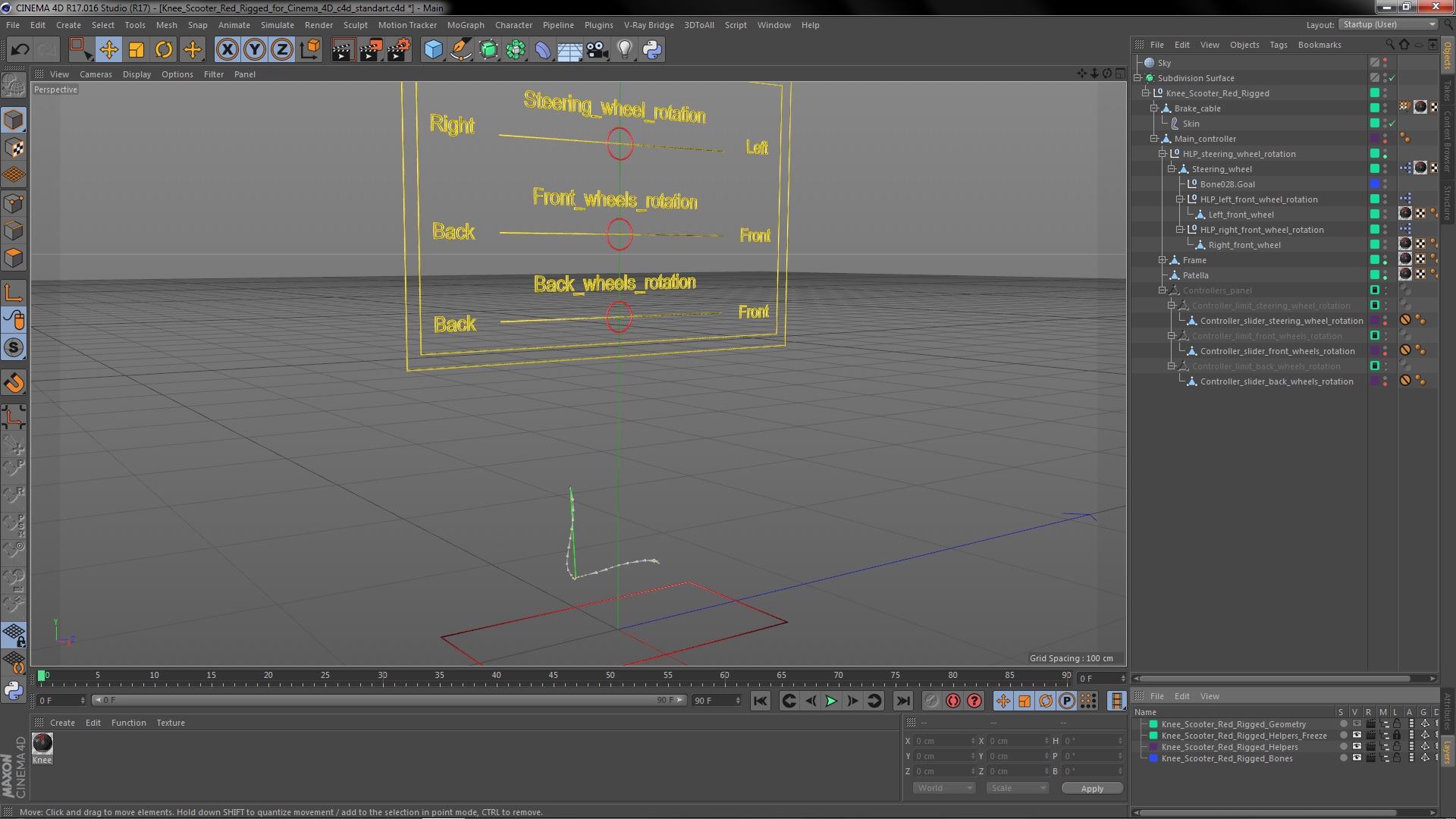The image size is (1456, 819).
Task: Select Polygons mode icon in left toolbar
Action: [x=14, y=259]
